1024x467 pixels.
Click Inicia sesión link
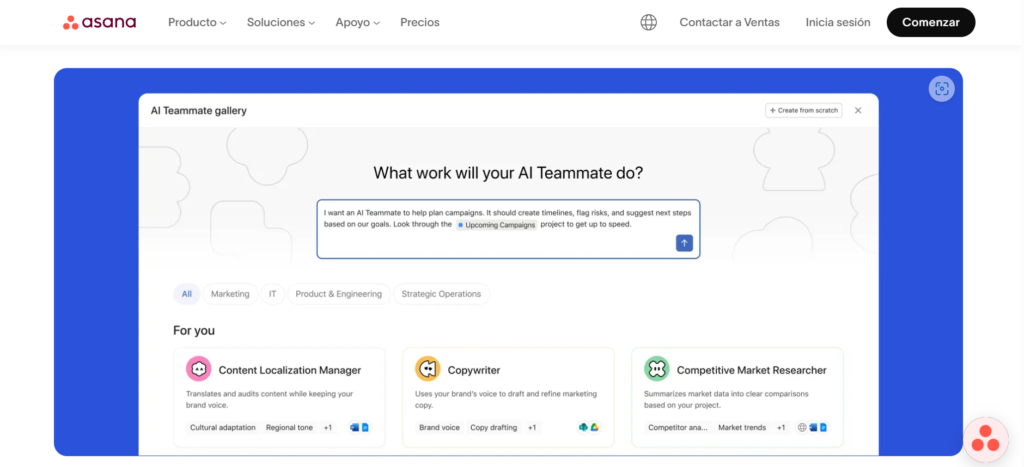[x=838, y=22]
